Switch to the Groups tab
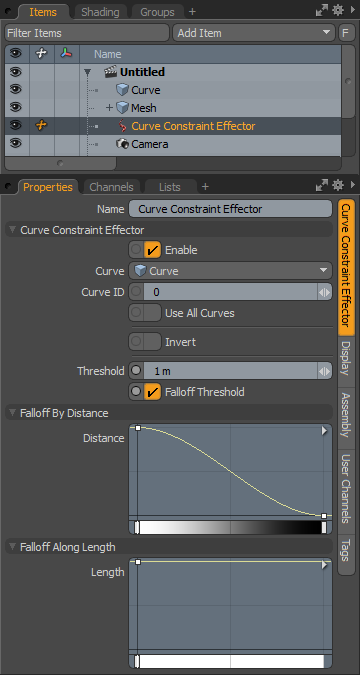The height and width of the screenshot is (675, 360). 157,12
